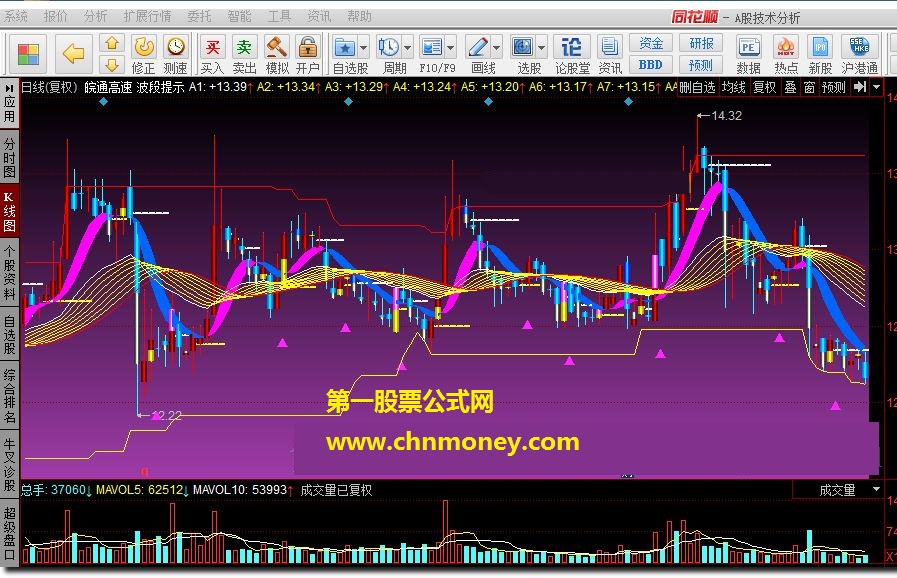
Task: Go back with the yellow left arrow
Action: click(x=73, y=54)
